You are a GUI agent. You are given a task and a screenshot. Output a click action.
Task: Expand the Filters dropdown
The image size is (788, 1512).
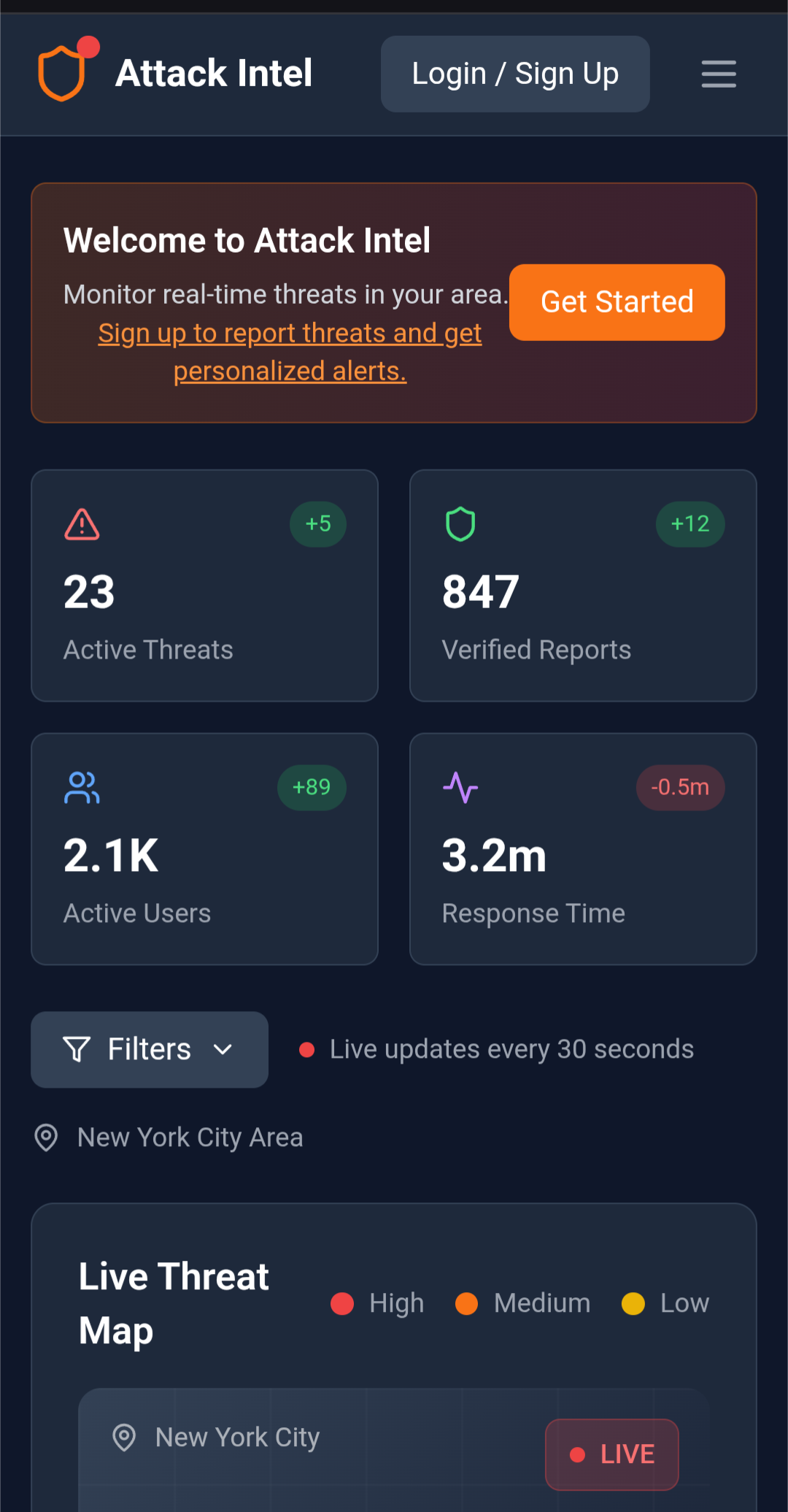pyautogui.click(x=149, y=1049)
